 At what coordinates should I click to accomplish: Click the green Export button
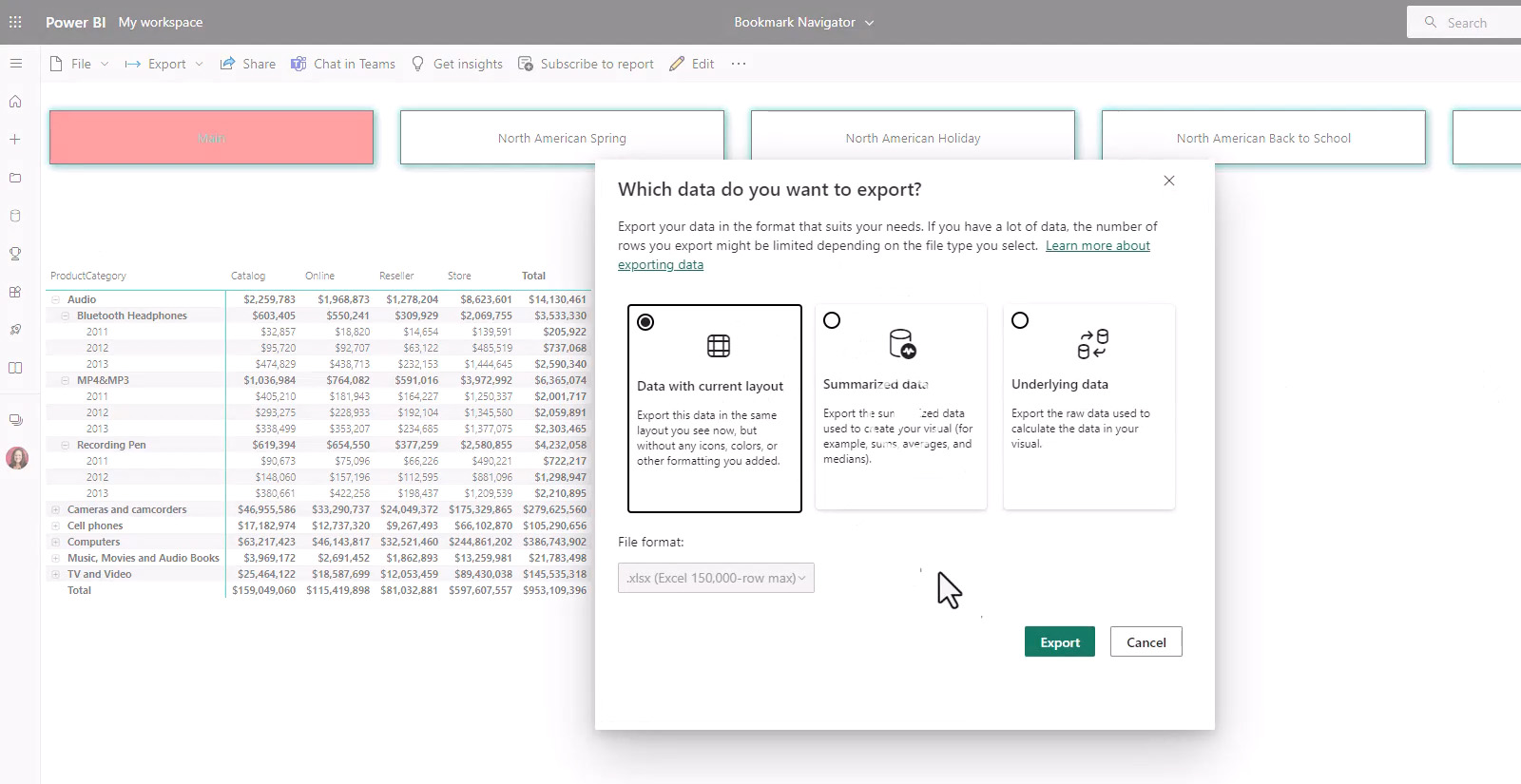coord(1060,642)
